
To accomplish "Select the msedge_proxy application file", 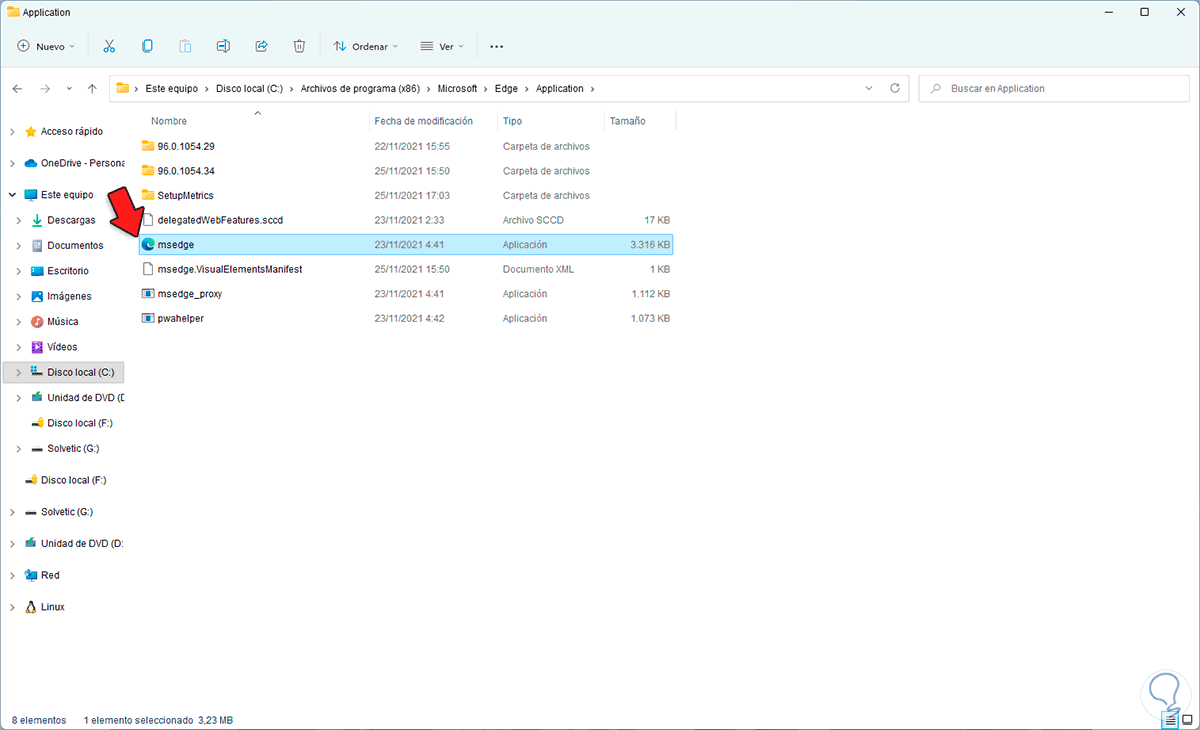I will [x=190, y=294].
